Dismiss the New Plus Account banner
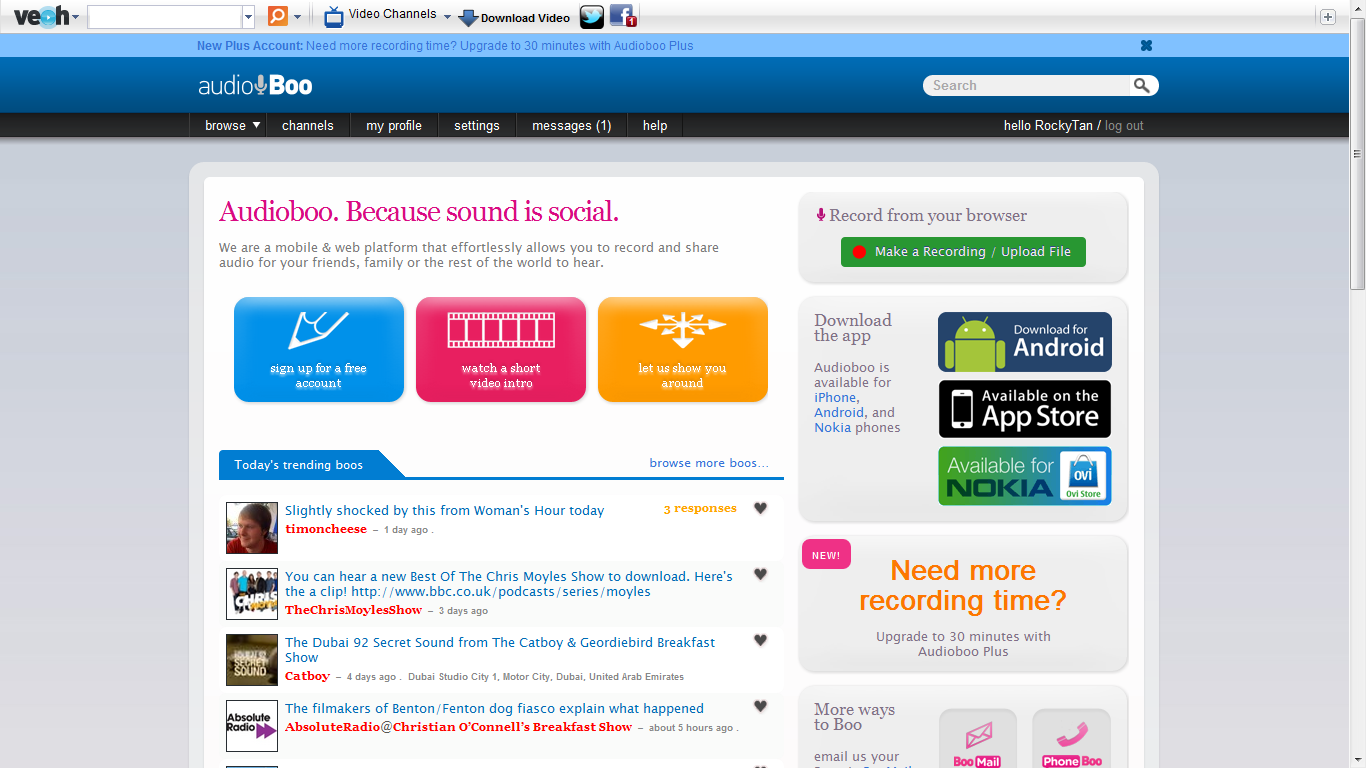 tap(1146, 45)
